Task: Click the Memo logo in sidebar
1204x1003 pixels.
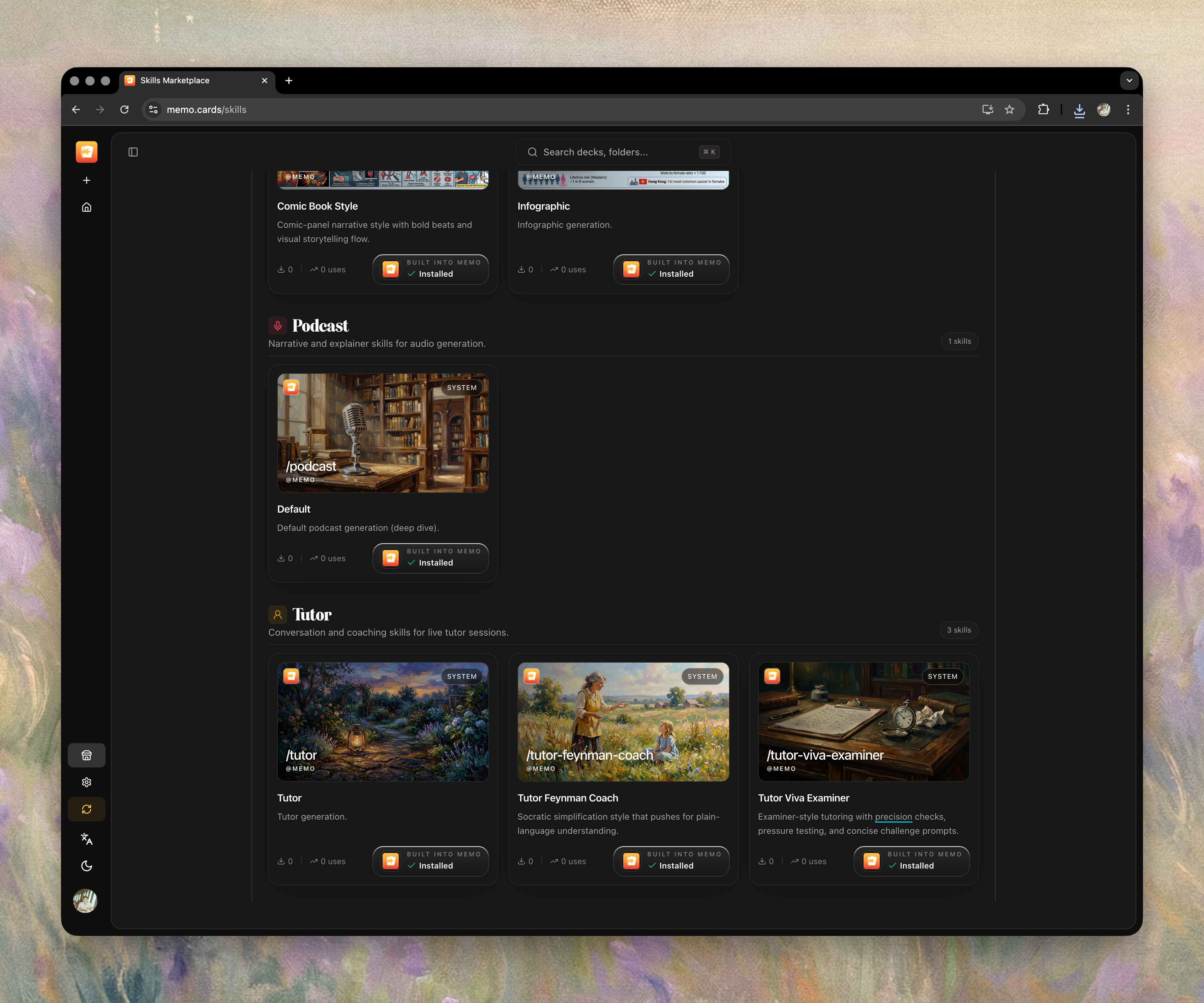Action: click(87, 152)
